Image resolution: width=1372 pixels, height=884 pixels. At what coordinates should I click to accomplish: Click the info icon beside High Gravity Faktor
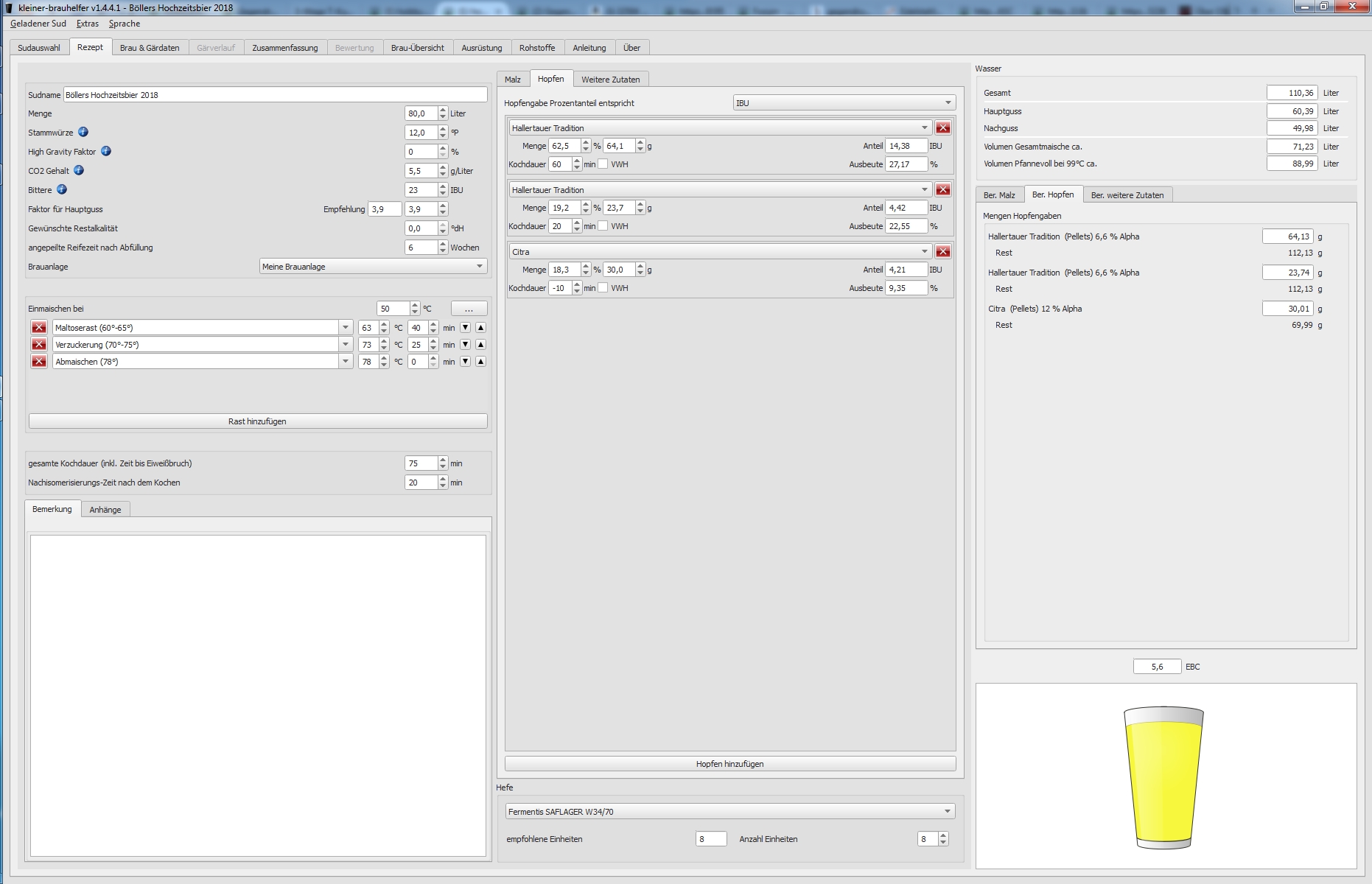pyautogui.click(x=106, y=151)
